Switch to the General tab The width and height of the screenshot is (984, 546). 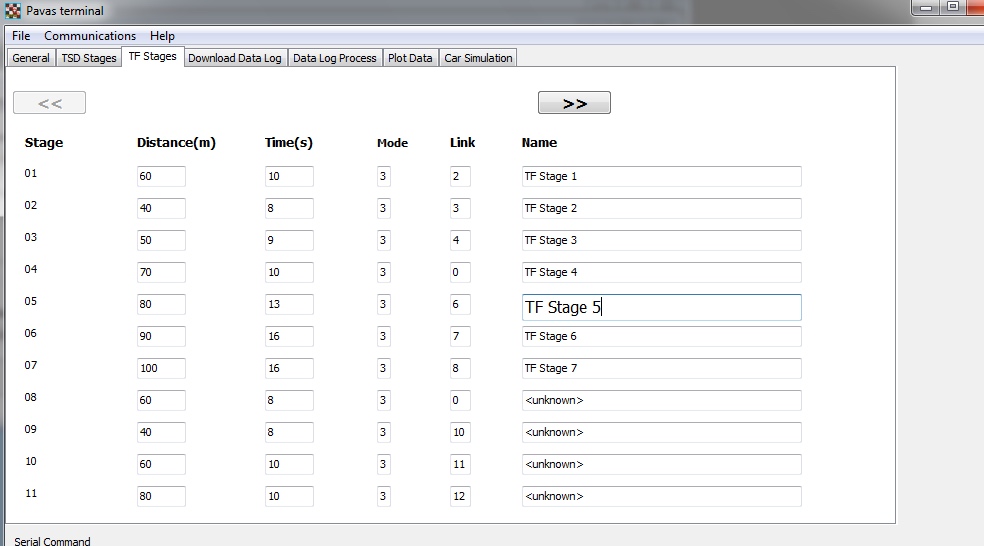coord(31,58)
